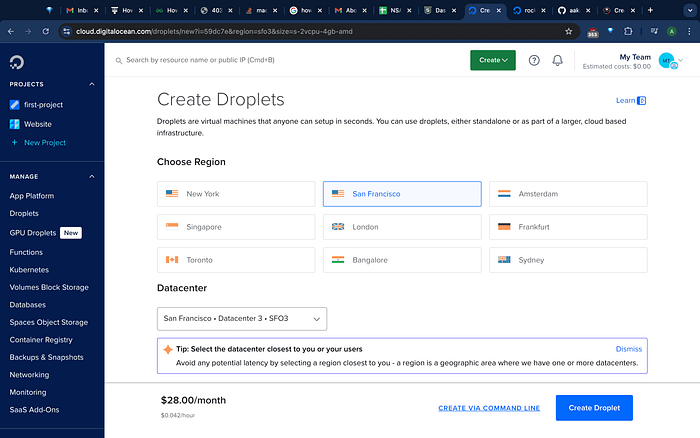
Task: Open Kubernetes in sidebar
Action: [29, 270]
